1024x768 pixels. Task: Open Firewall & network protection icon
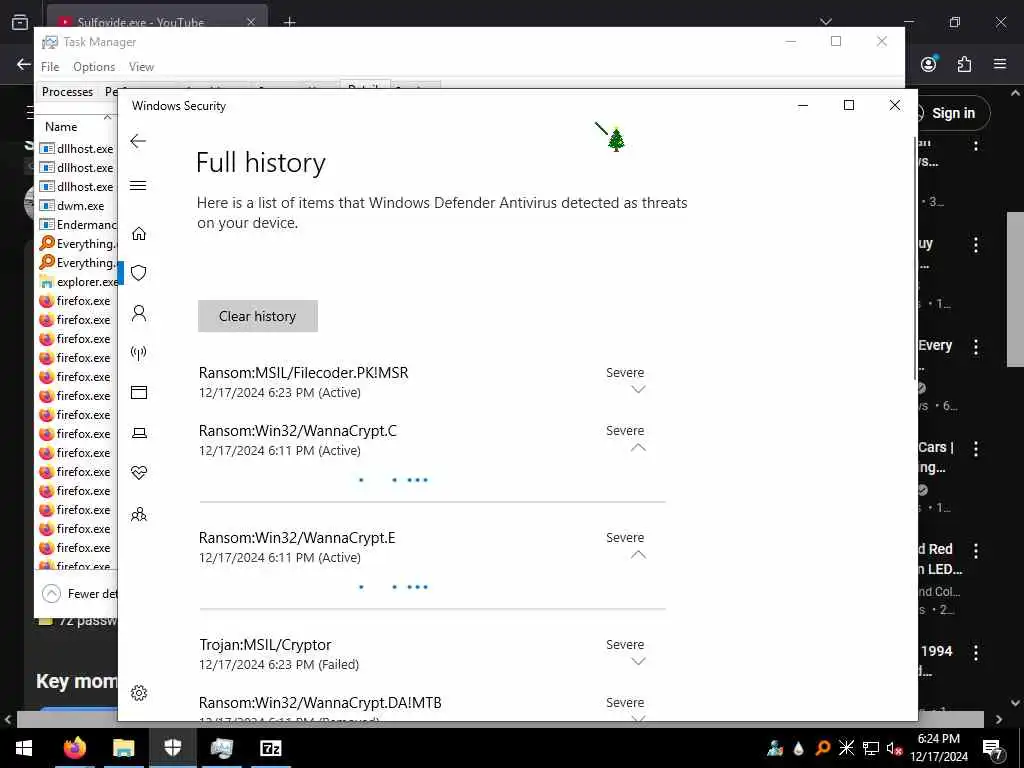pyautogui.click(x=138, y=353)
